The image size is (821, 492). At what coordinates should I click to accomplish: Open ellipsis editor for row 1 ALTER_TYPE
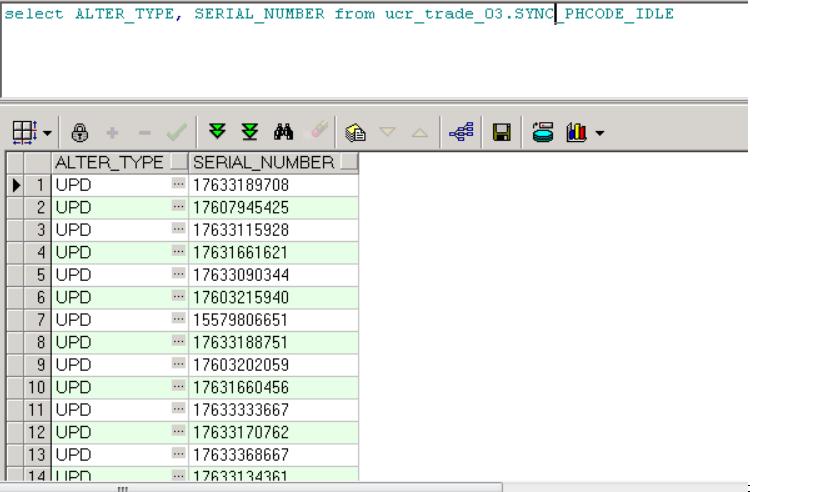(x=179, y=184)
